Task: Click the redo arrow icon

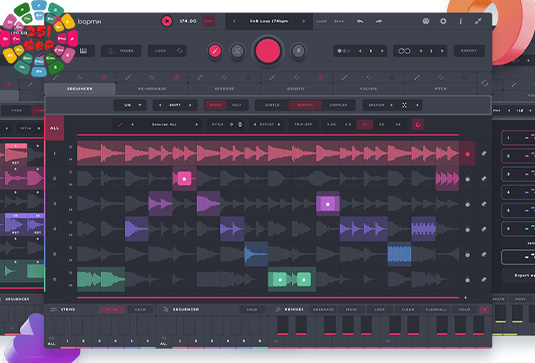Action: pyautogui.click(x=379, y=21)
